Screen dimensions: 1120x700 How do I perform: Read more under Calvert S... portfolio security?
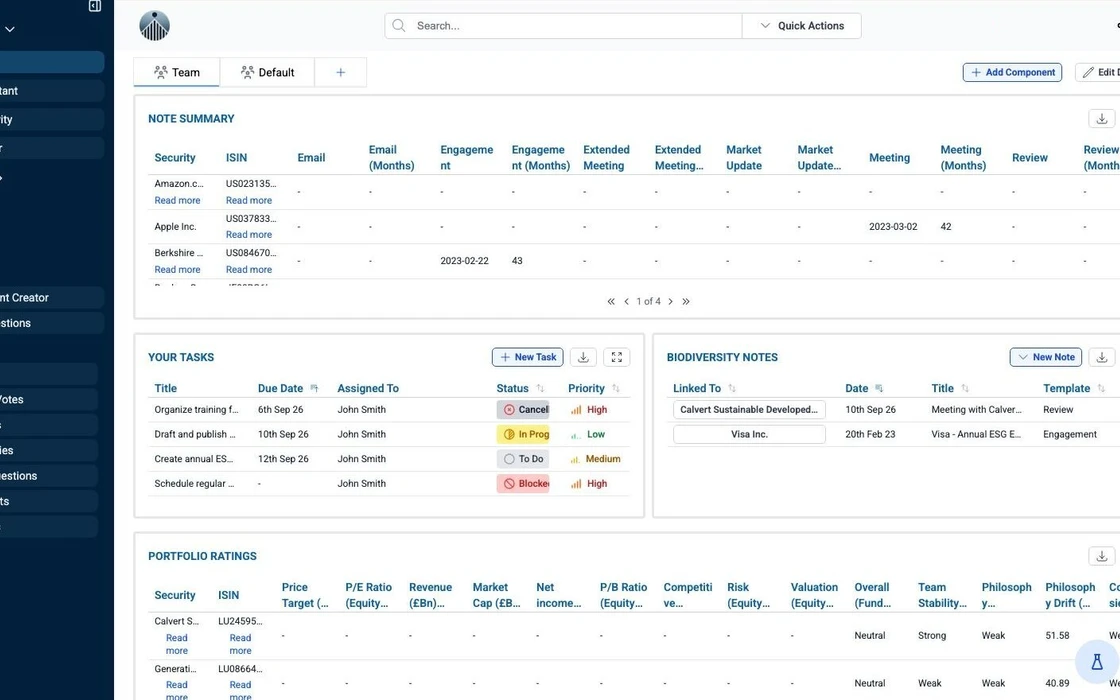176,644
